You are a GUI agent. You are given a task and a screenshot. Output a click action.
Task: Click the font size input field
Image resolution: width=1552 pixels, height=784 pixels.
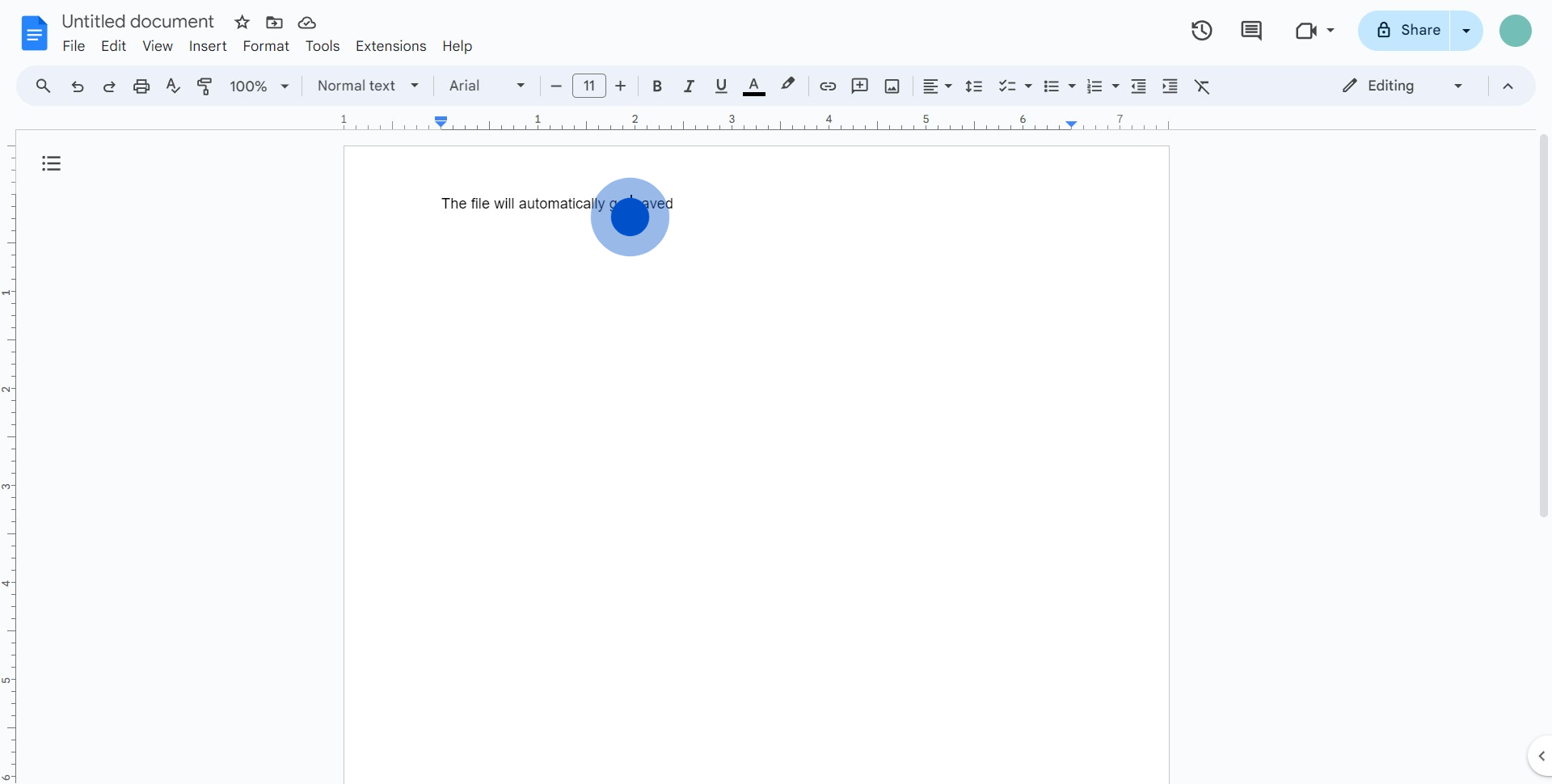[x=588, y=86]
